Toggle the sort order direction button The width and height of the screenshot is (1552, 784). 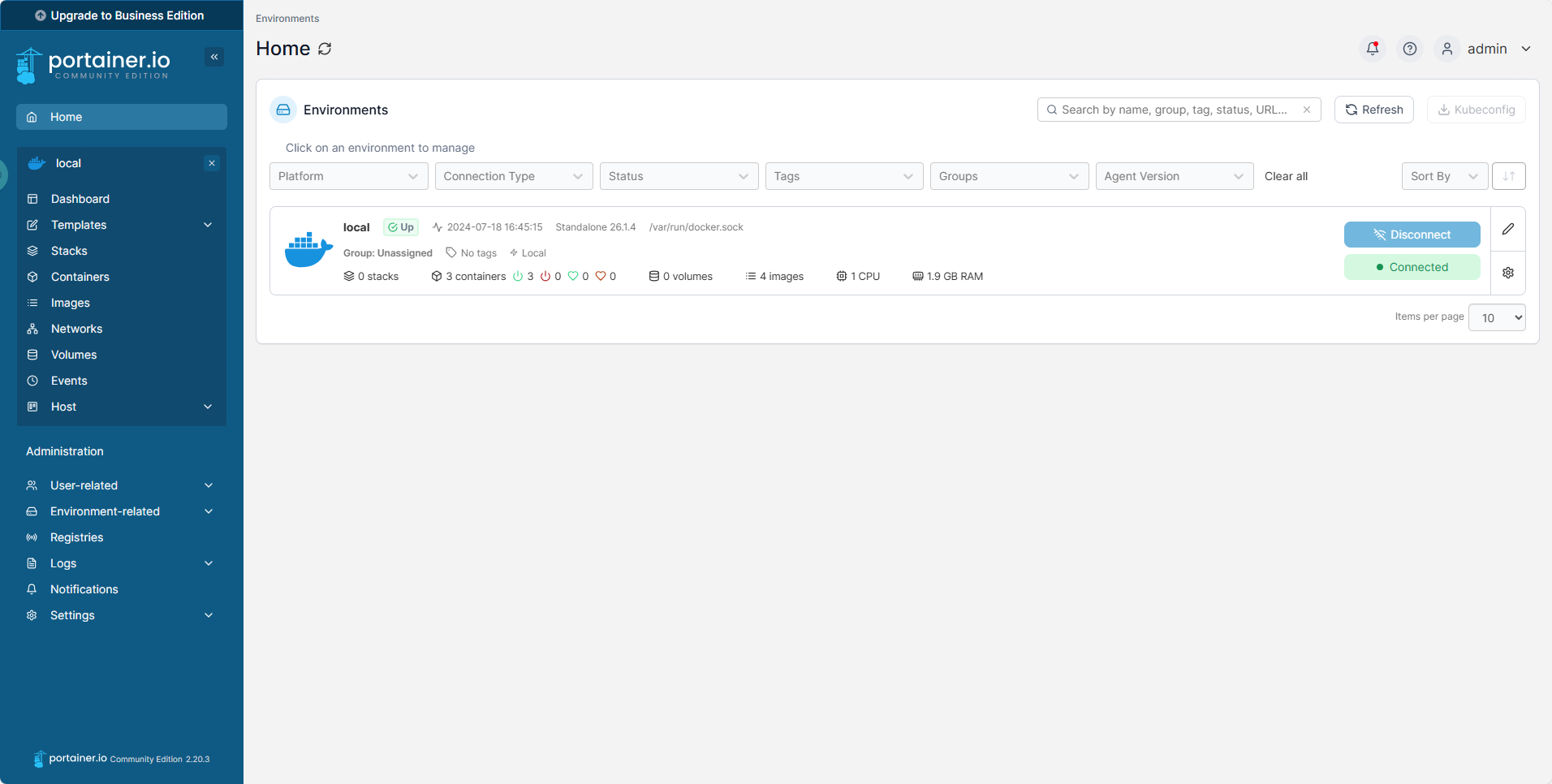(x=1508, y=176)
